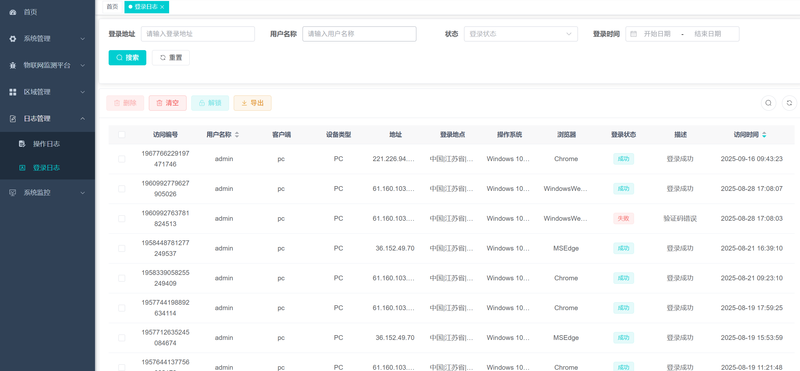The height and width of the screenshot is (371, 800).
Task: Check the 验证码错误 failed login row
Action: [x=121, y=218]
